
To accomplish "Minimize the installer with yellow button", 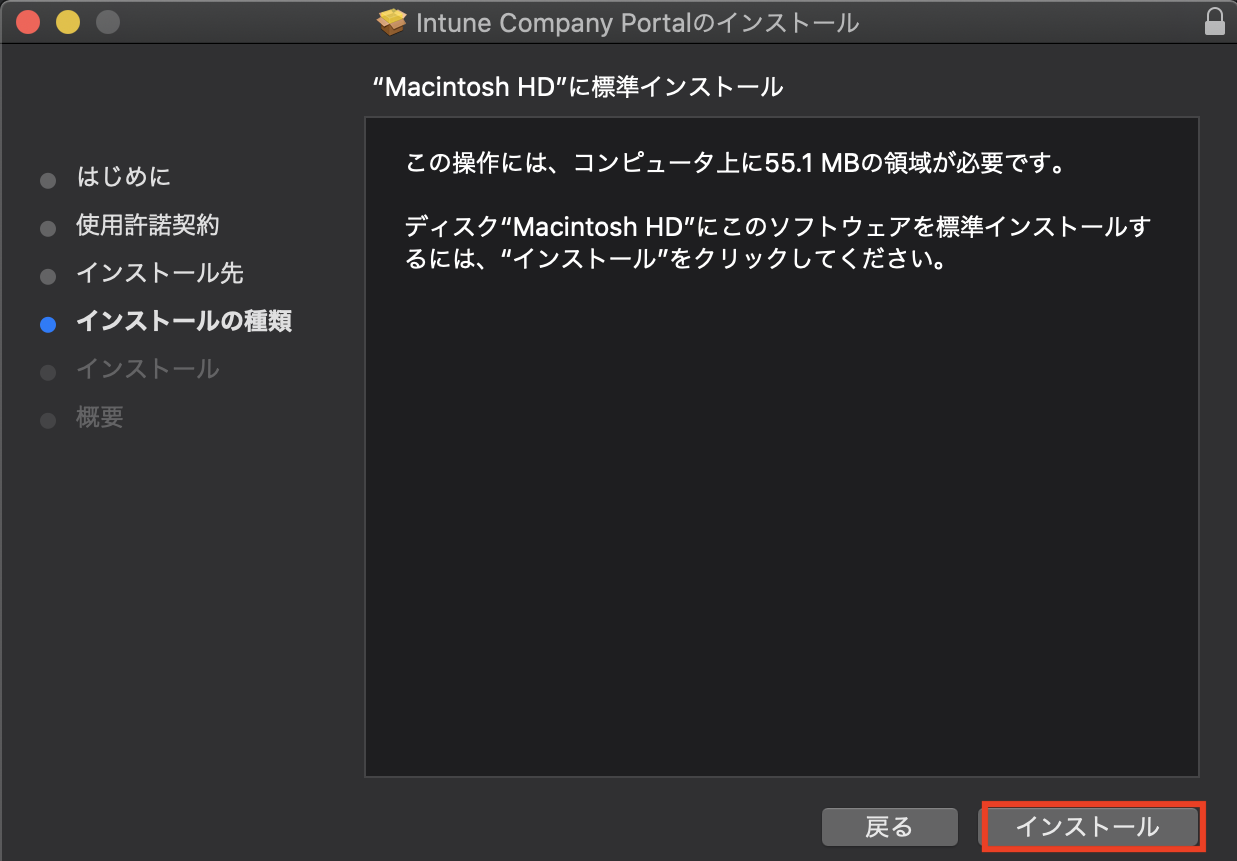I will [x=68, y=22].
